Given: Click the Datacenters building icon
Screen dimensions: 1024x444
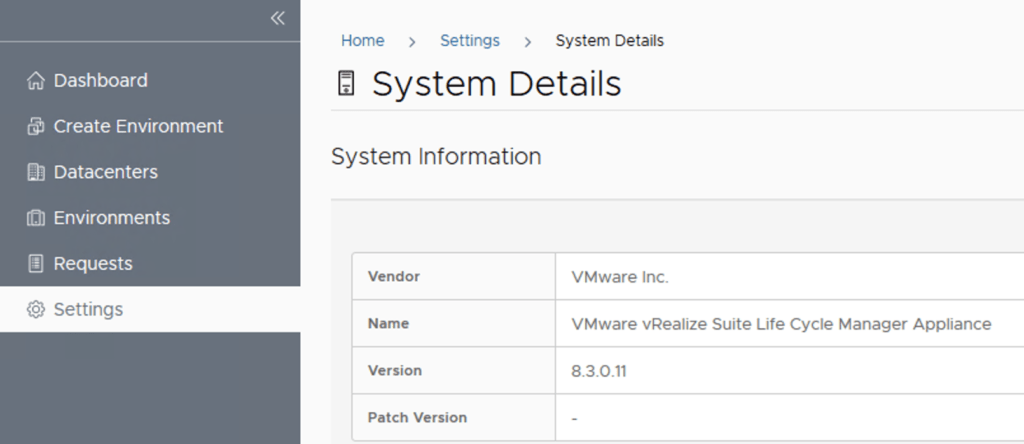Looking at the screenshot, I should (36, 173).
